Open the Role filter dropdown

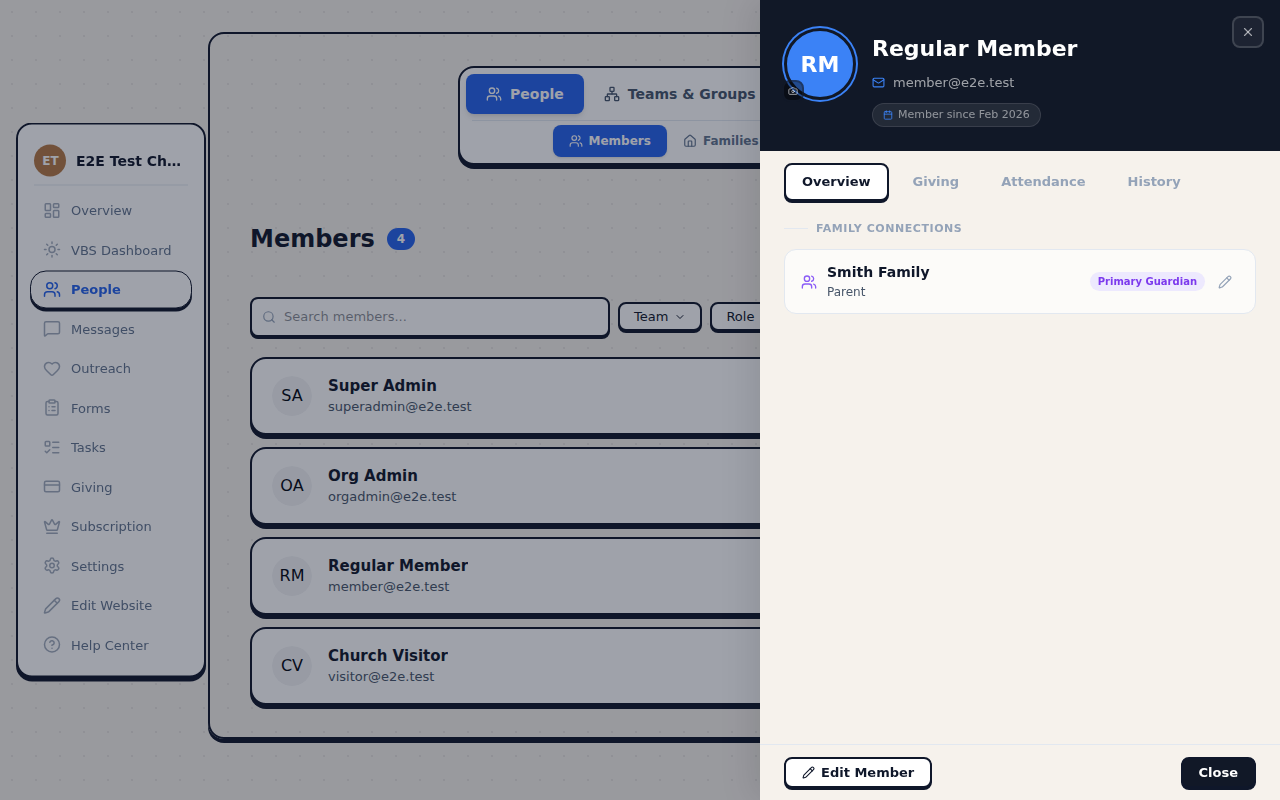pos(740,316)
